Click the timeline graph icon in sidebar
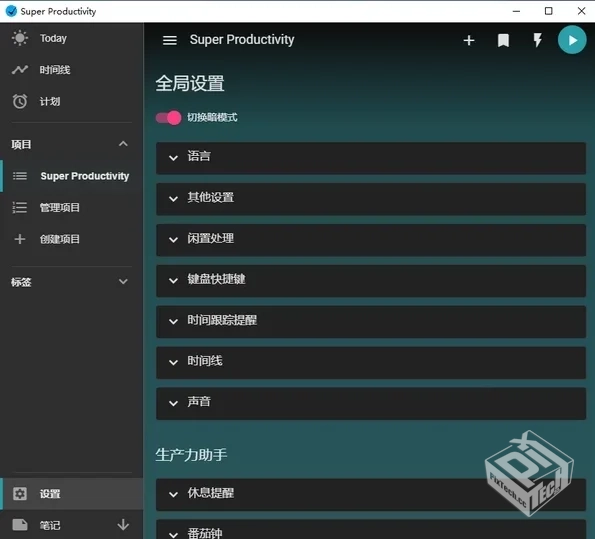 (20, 70)
